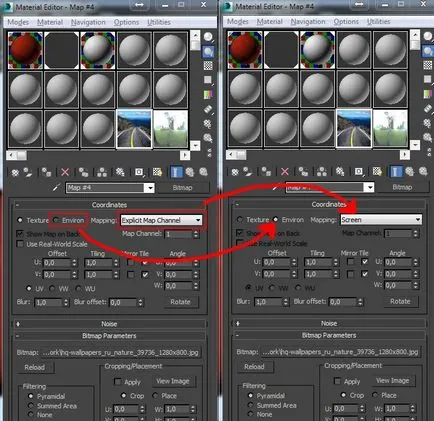Open Modes menu in left window
Viewport: 434px width, 421px height.
(18, 22)
